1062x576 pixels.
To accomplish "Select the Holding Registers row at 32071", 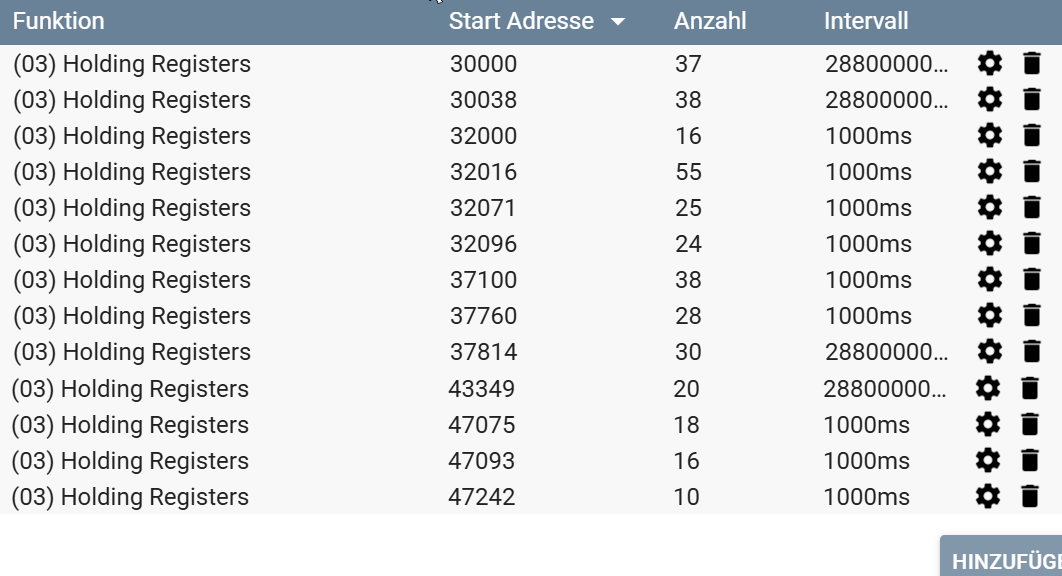I will click(x=132, y=208).
